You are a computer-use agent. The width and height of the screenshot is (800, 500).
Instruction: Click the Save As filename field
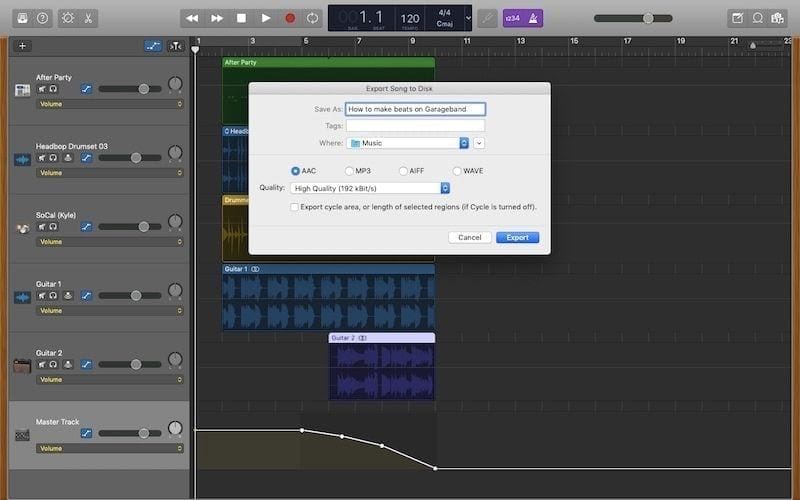coord(415,109)
